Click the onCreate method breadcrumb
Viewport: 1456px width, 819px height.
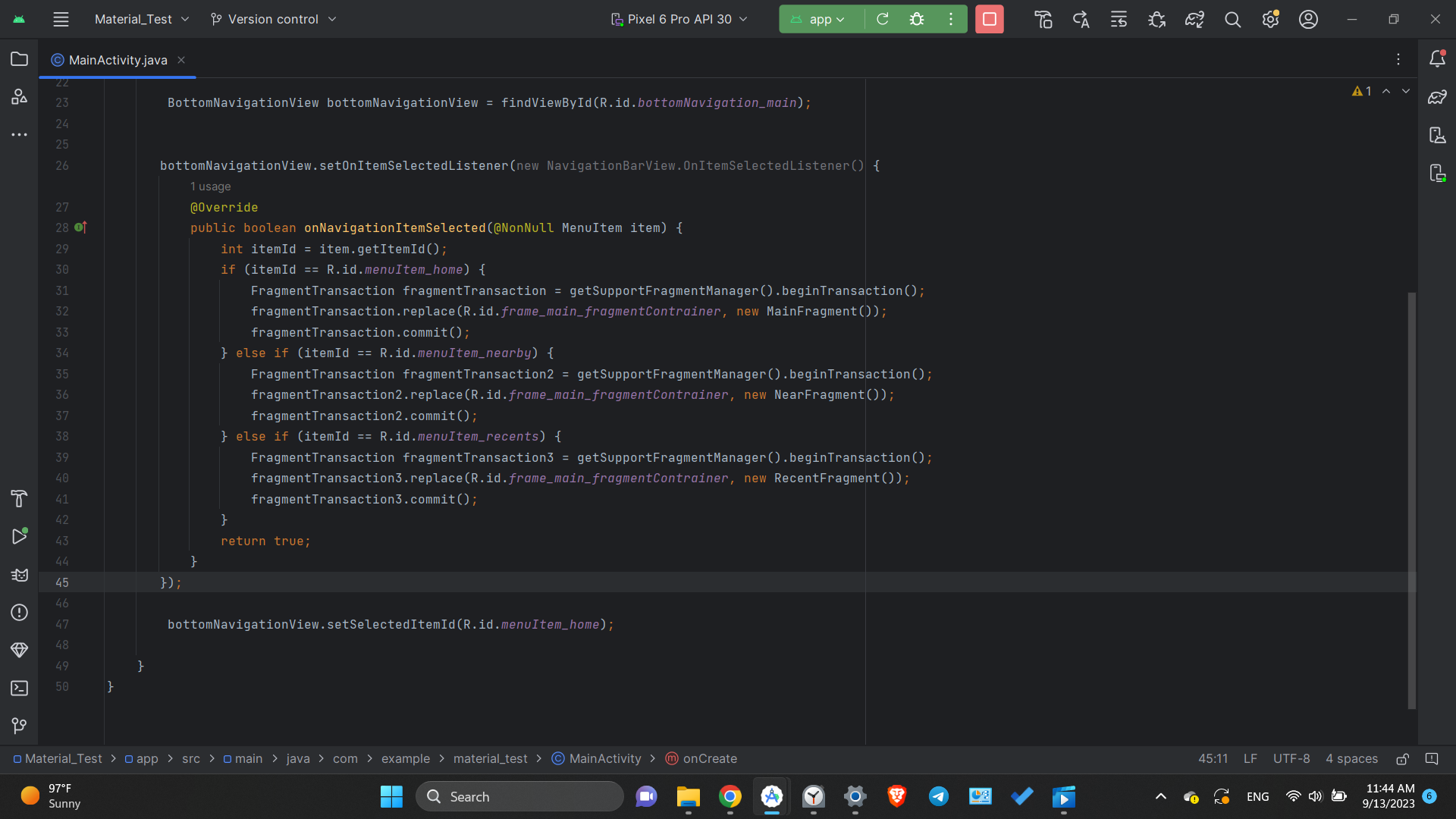[x=701, y=758]
